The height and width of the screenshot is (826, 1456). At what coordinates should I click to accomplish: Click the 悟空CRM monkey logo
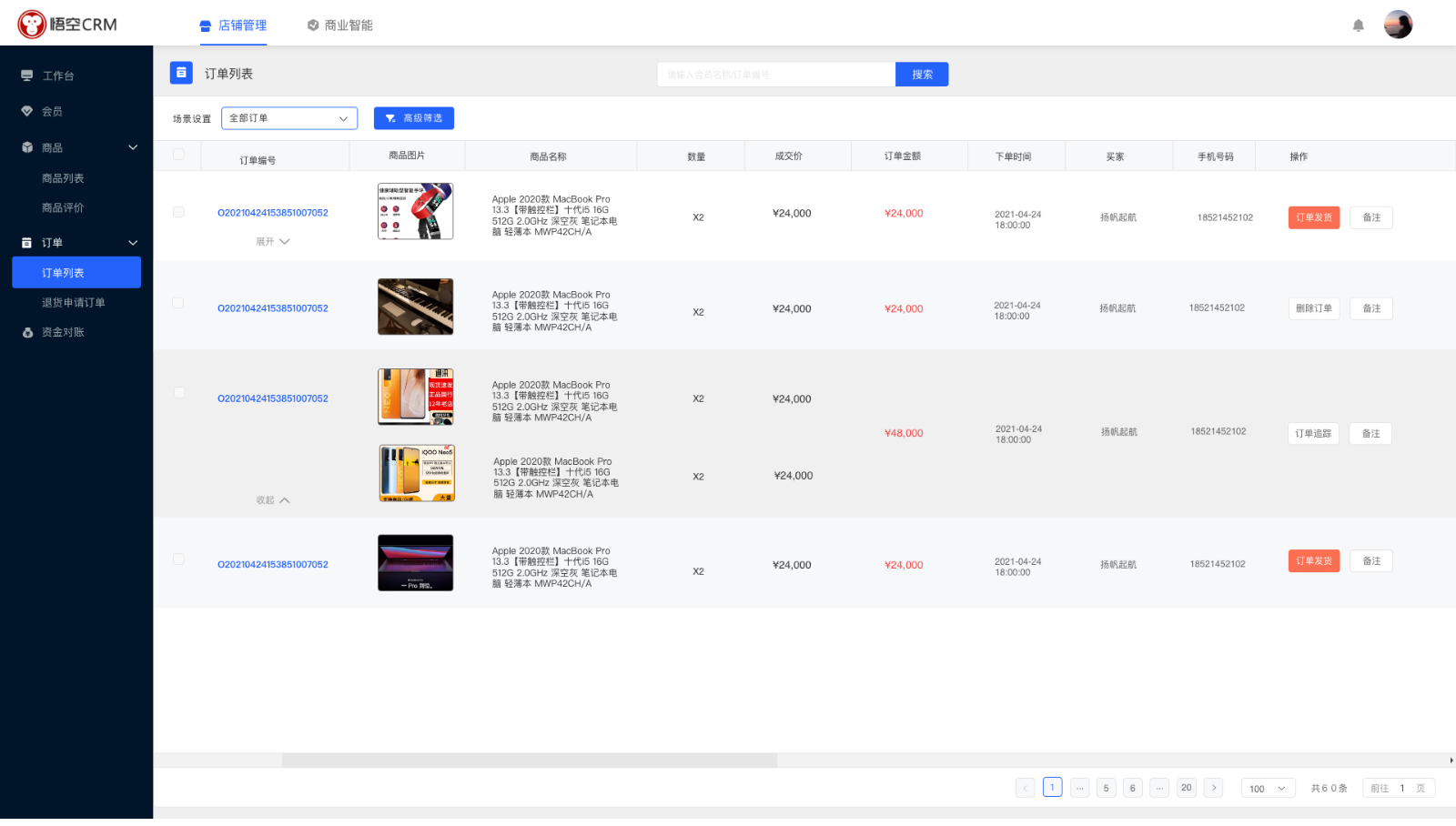(x=32, y=25)
